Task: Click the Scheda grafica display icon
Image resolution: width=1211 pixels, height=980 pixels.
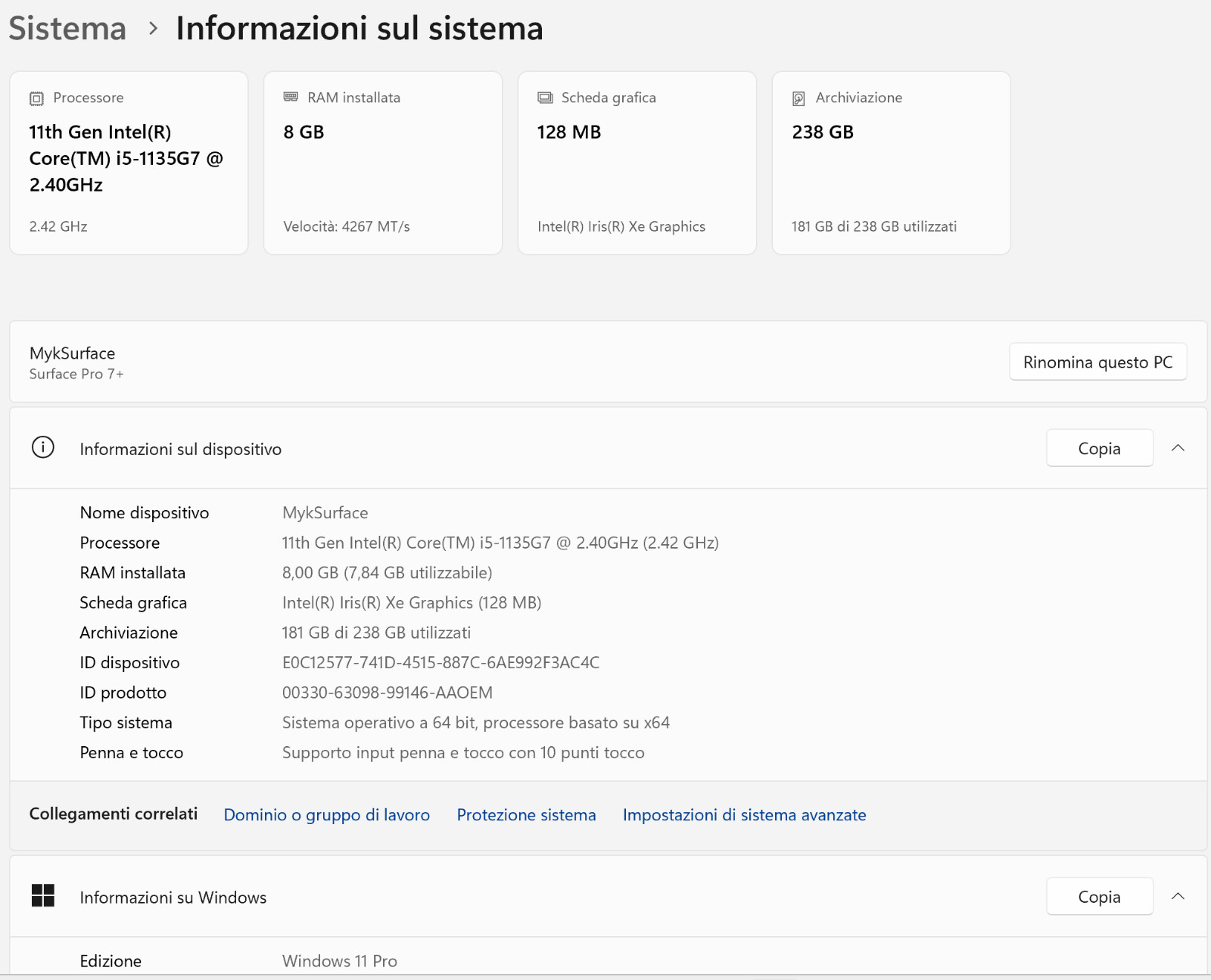Action: (x=545, y=98)
